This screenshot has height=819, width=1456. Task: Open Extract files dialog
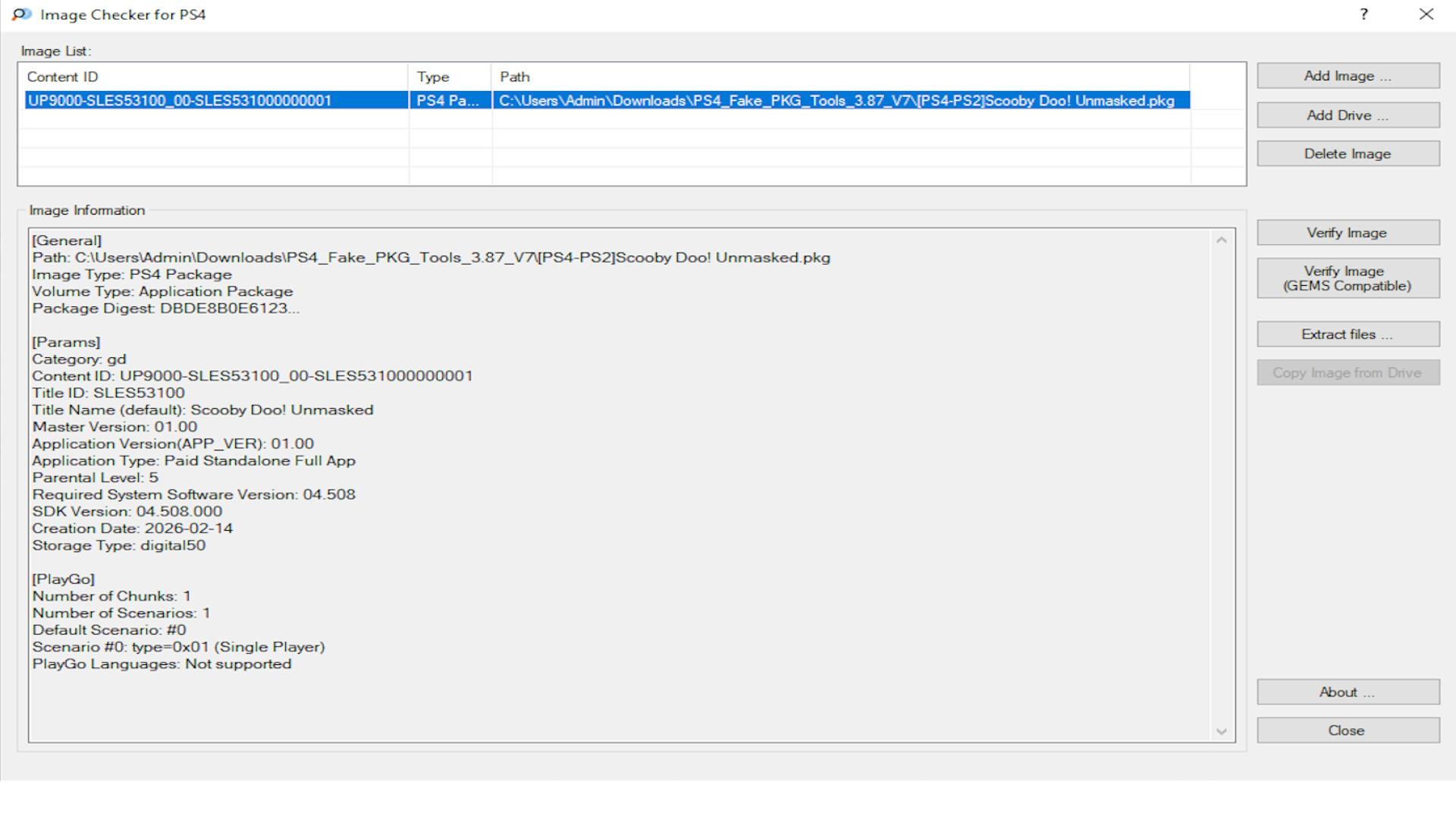(x=1348, y=334)
